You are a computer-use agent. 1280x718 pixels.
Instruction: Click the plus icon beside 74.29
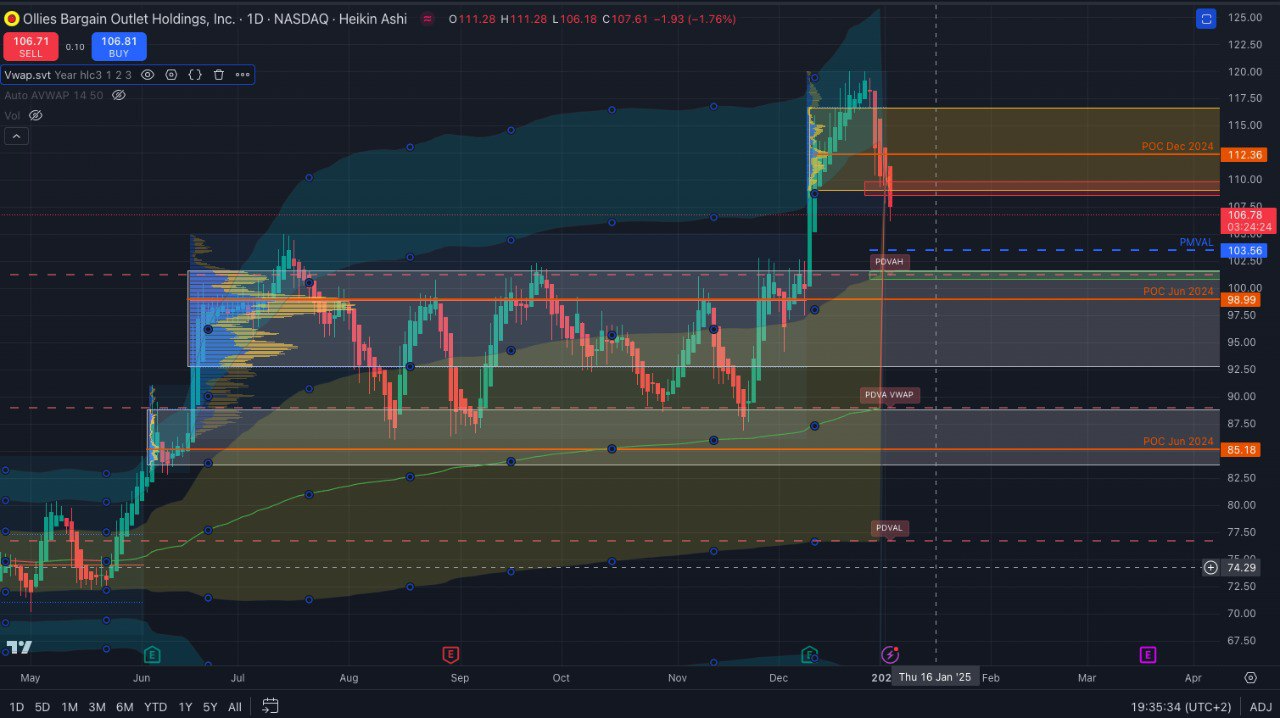pos(1210,567)
